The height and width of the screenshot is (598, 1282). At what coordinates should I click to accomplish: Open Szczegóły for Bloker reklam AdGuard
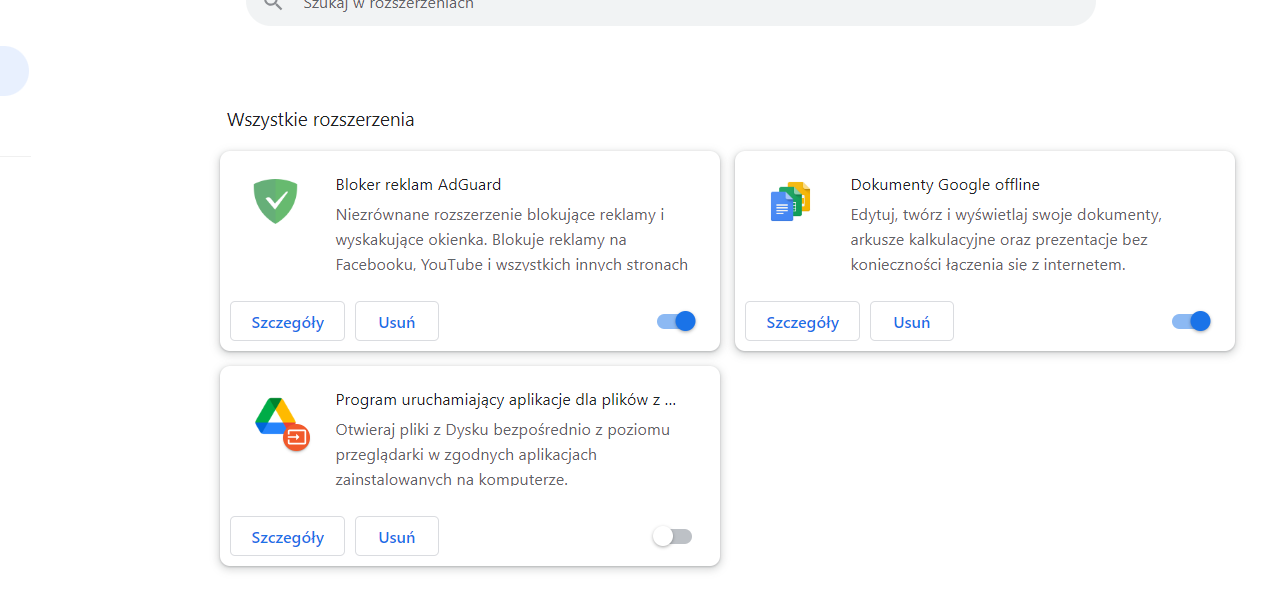click(x=287, y=321)
